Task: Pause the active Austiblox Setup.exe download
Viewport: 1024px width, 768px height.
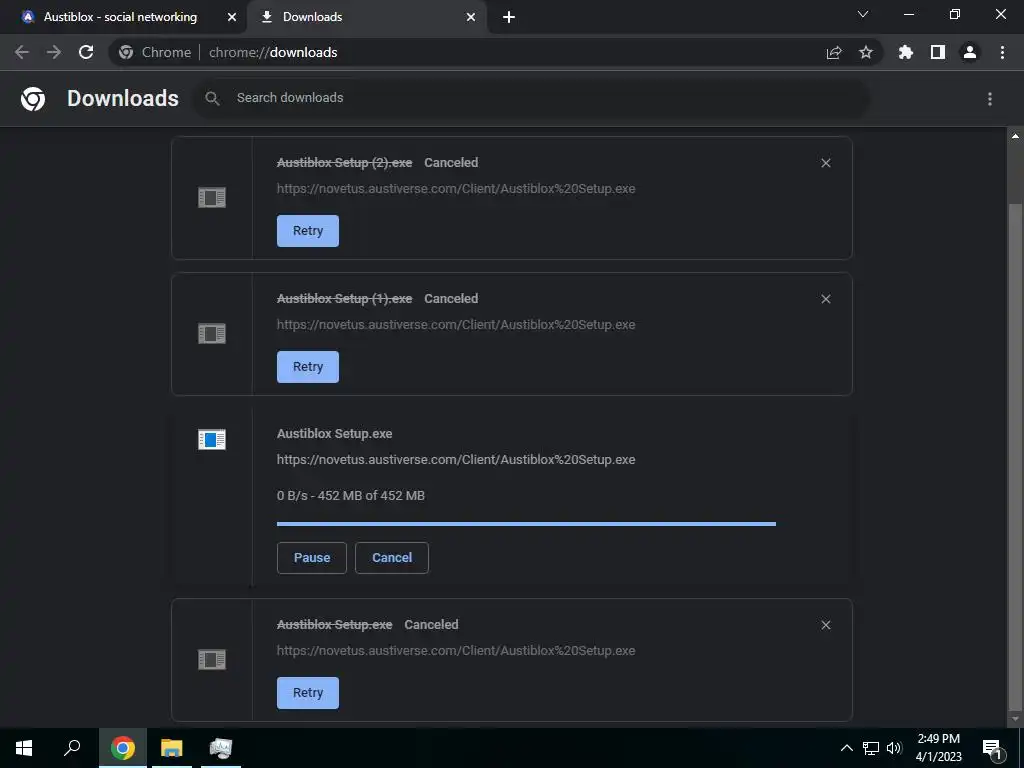Action: coord(312,558)
